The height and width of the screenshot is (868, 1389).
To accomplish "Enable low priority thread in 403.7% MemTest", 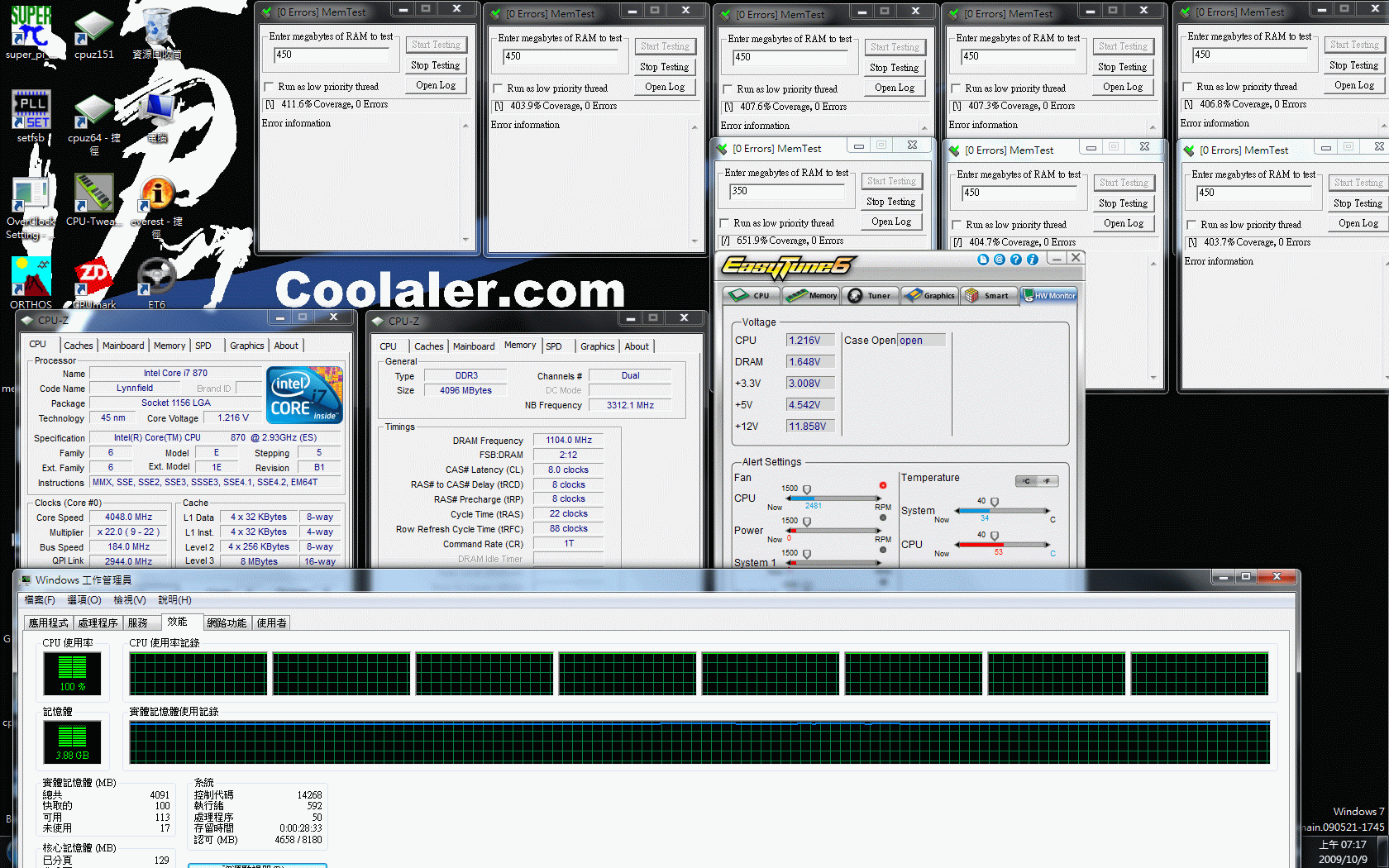I will pyautogui.click(x=1191, y=225).
